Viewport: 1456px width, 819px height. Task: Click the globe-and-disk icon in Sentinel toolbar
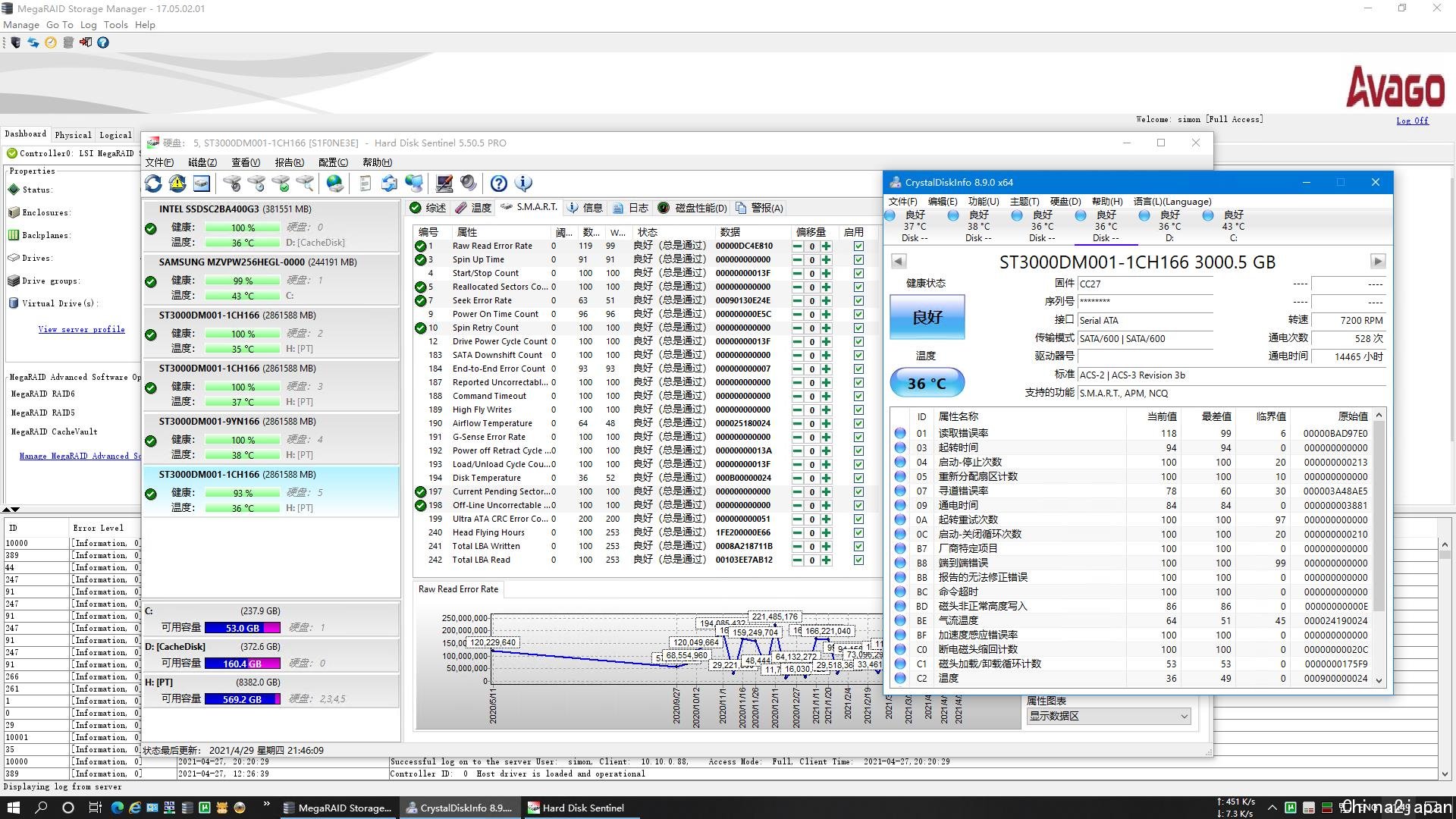point(334,184)
